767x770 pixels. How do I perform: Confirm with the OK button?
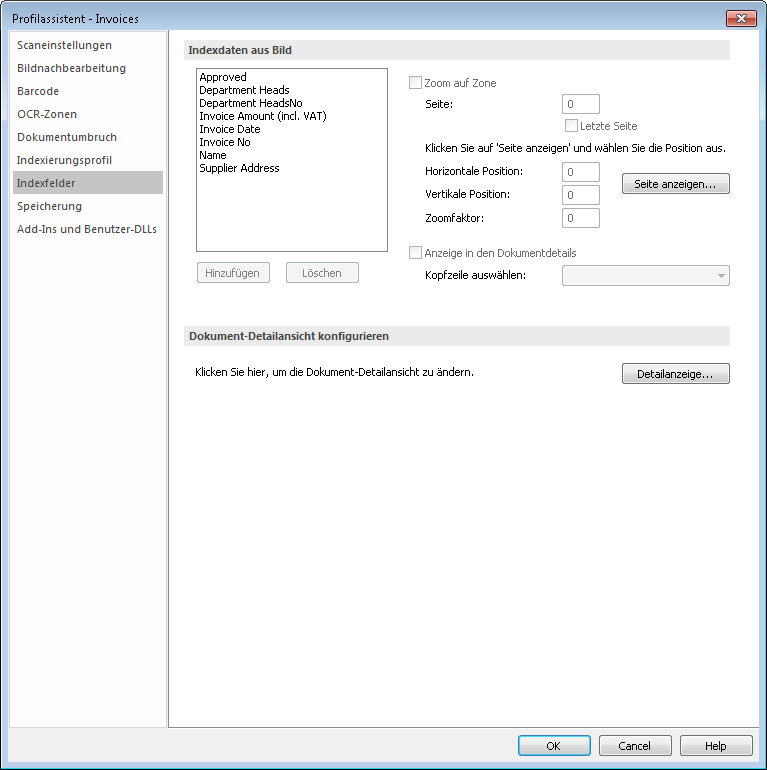[554, 745]
